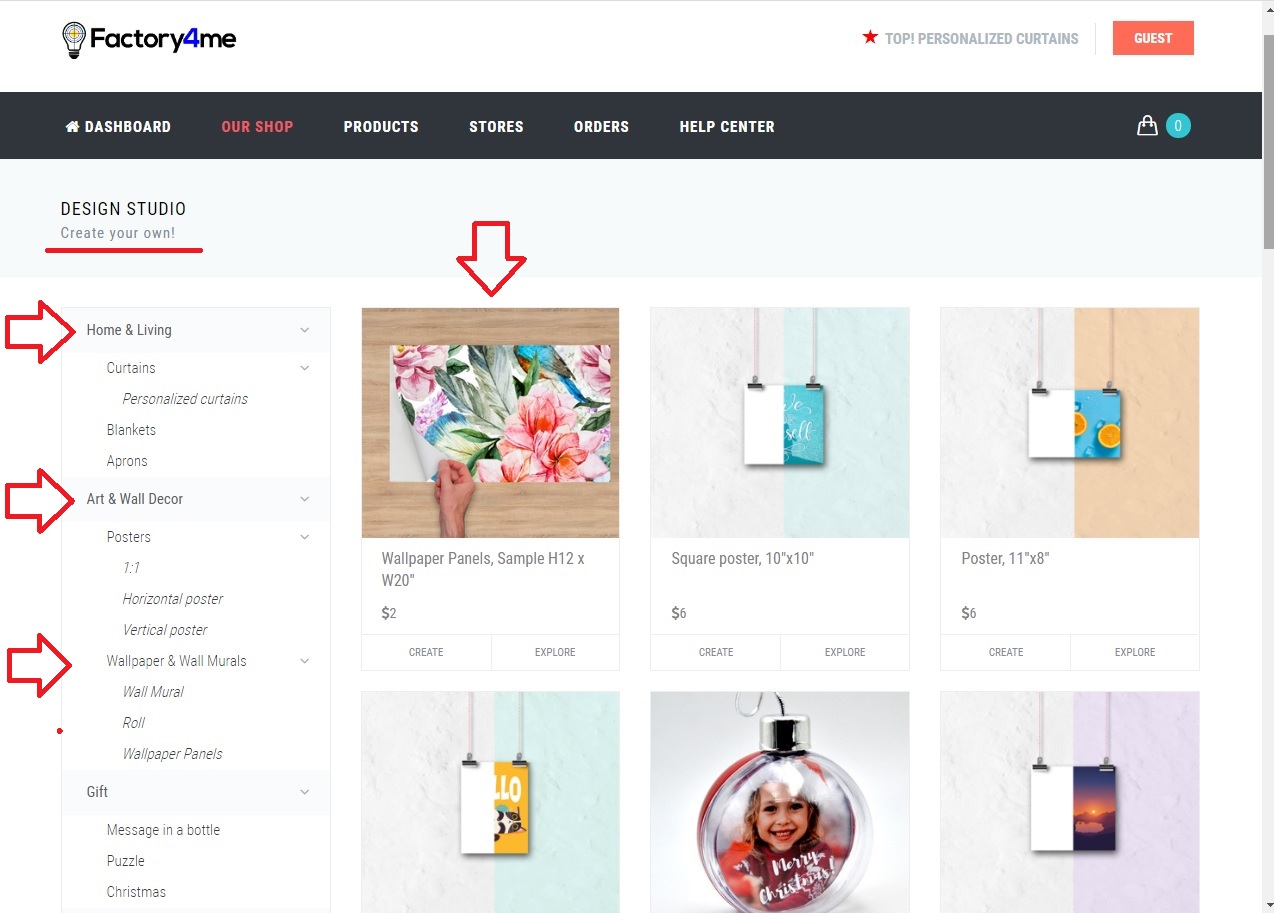Viewport: 1274px width, 913px height.
Task: Click Explore under Wallpaper Panels sample
Action: [x=555, y=652]
